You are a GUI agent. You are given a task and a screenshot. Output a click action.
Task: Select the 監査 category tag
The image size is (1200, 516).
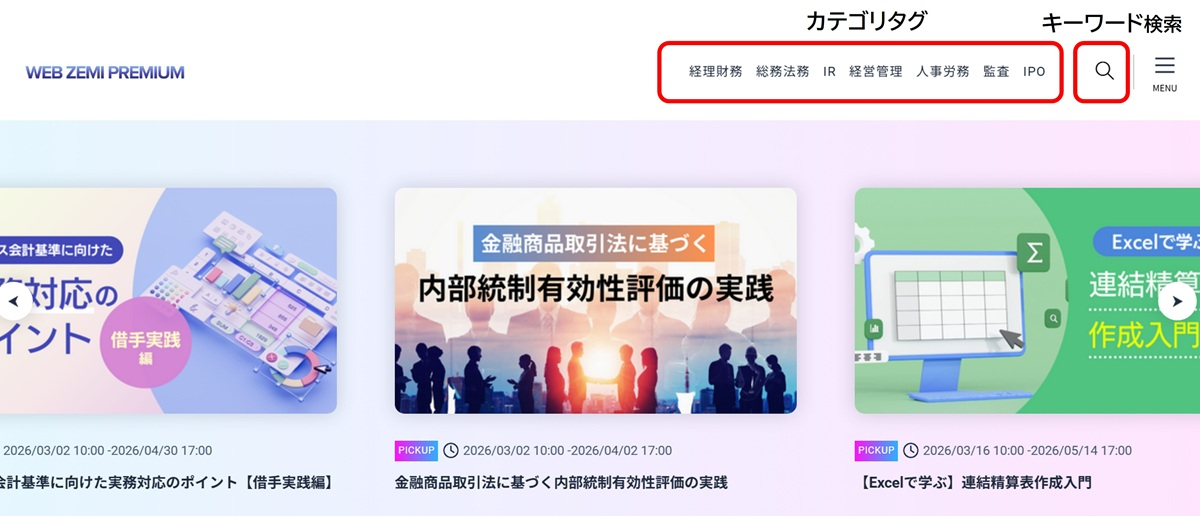coord(996,72)
